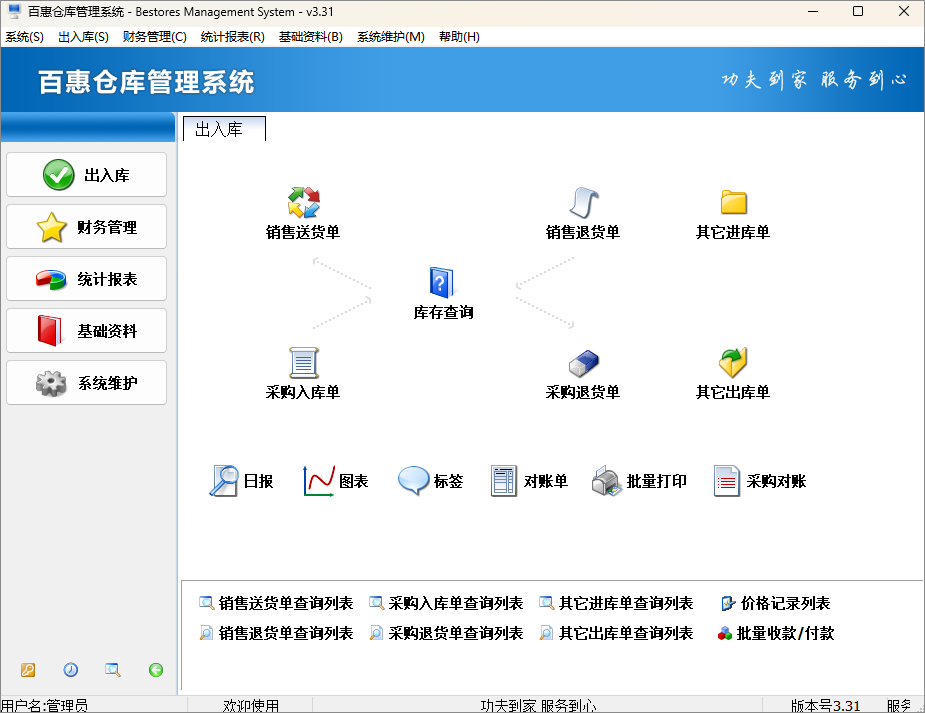Viewport: 925px width, 713px height.
Task: Open the 其它出库单 icon
Action: pyautogui.click(x=733, y=363)
